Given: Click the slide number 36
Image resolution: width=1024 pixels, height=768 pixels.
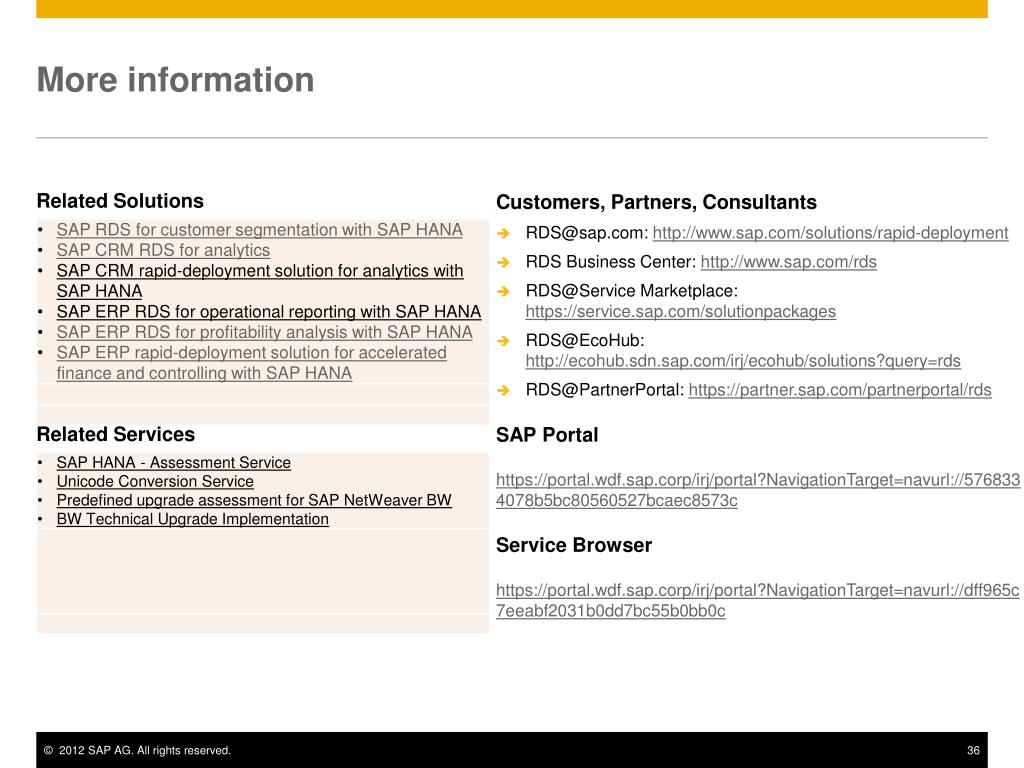Looking at the screenshot, I should (973, 750).
